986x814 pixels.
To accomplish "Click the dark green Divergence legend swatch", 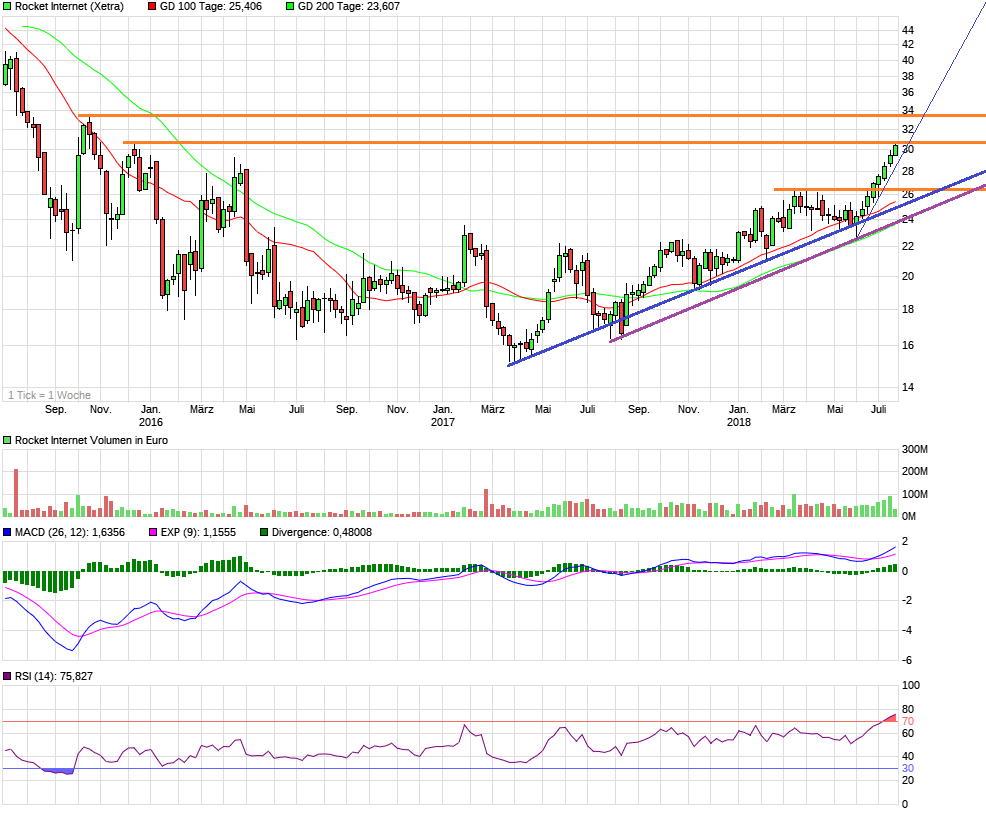I will point(264,532).
